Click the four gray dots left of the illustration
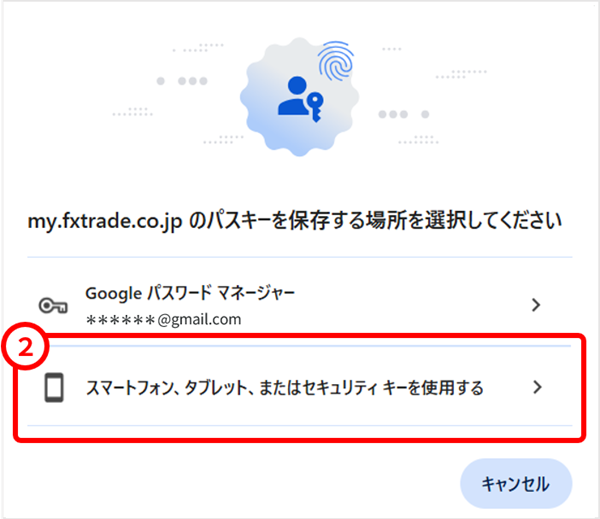The image size is (600, 519). 182,81
